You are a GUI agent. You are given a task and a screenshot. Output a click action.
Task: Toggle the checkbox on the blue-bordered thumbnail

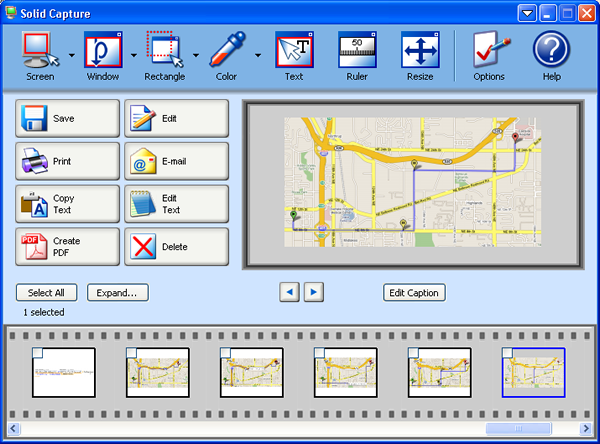coord(507,353)
